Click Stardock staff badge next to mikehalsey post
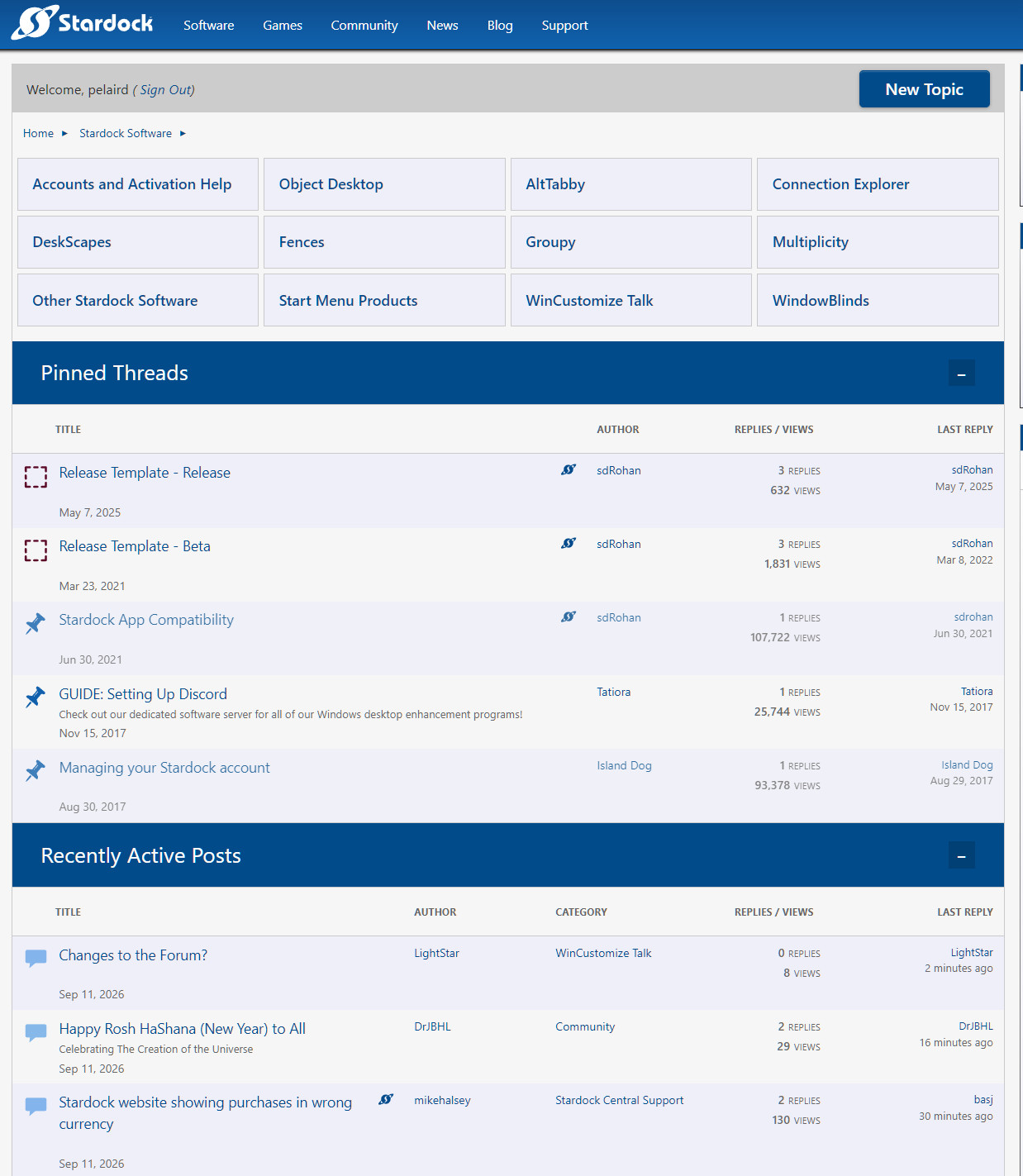Viewport: 1023px width, 1176px height. (386, 1099)
